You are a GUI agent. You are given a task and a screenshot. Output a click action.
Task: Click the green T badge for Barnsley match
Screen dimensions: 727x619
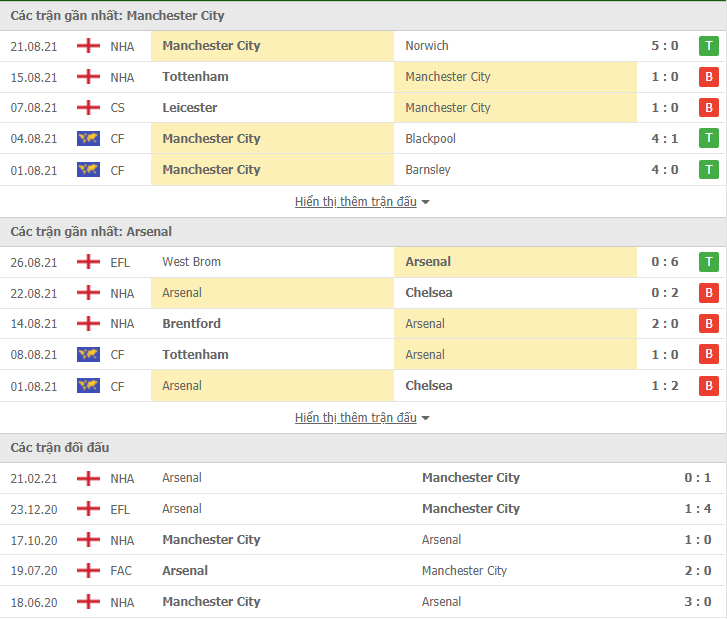coord(708,170)
